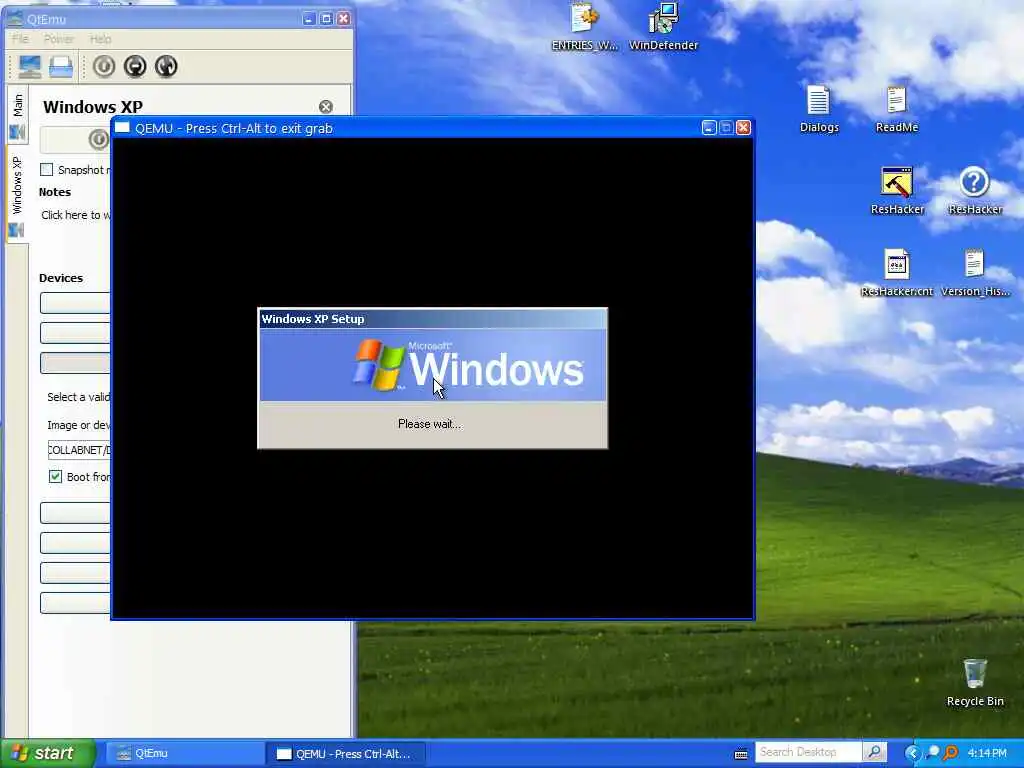Toggle the Boot from checkbox
This screenshot has height=768, width=1024.
click(x=56, y=477)
